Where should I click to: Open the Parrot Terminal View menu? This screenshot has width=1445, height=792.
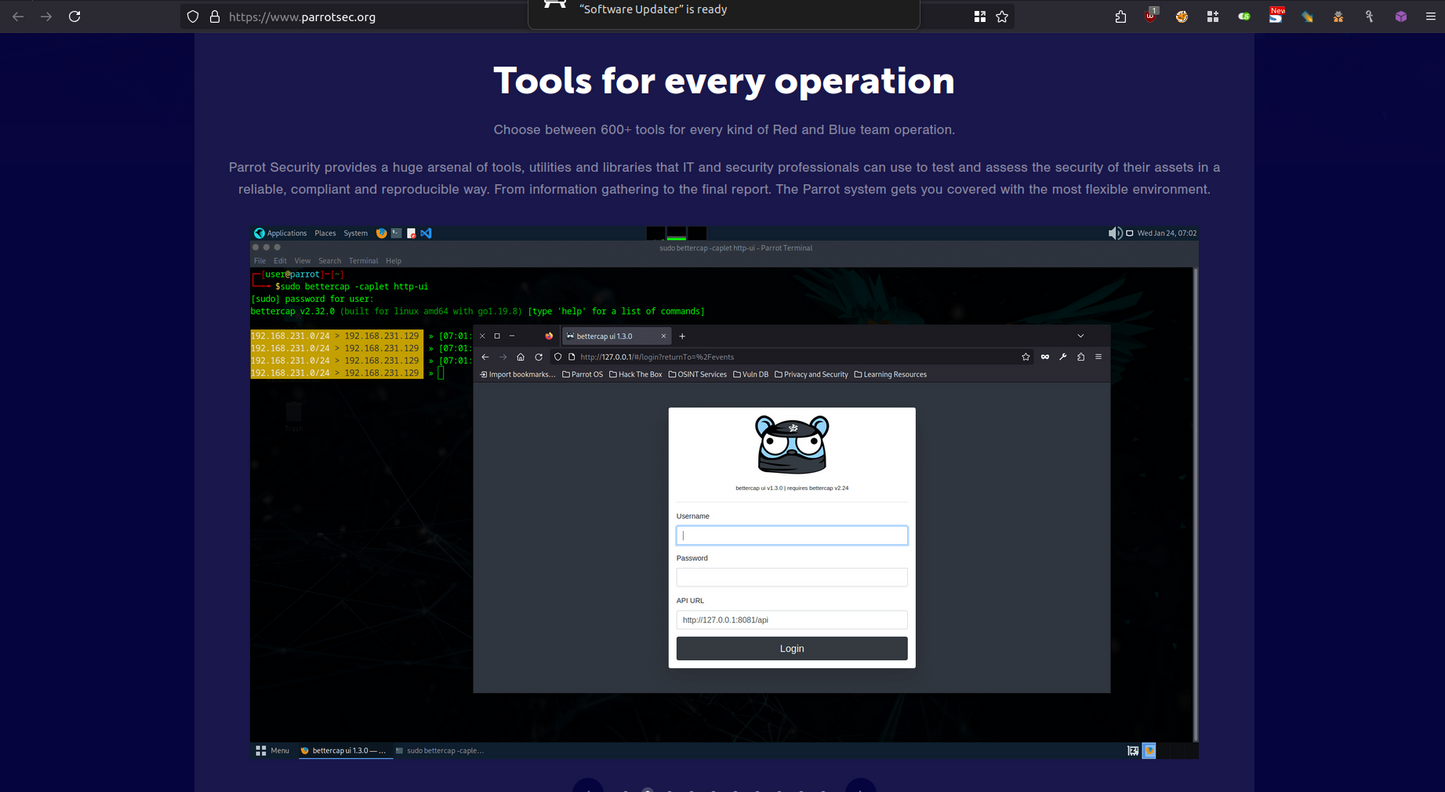pyautogui.click(x=302, y=261)
